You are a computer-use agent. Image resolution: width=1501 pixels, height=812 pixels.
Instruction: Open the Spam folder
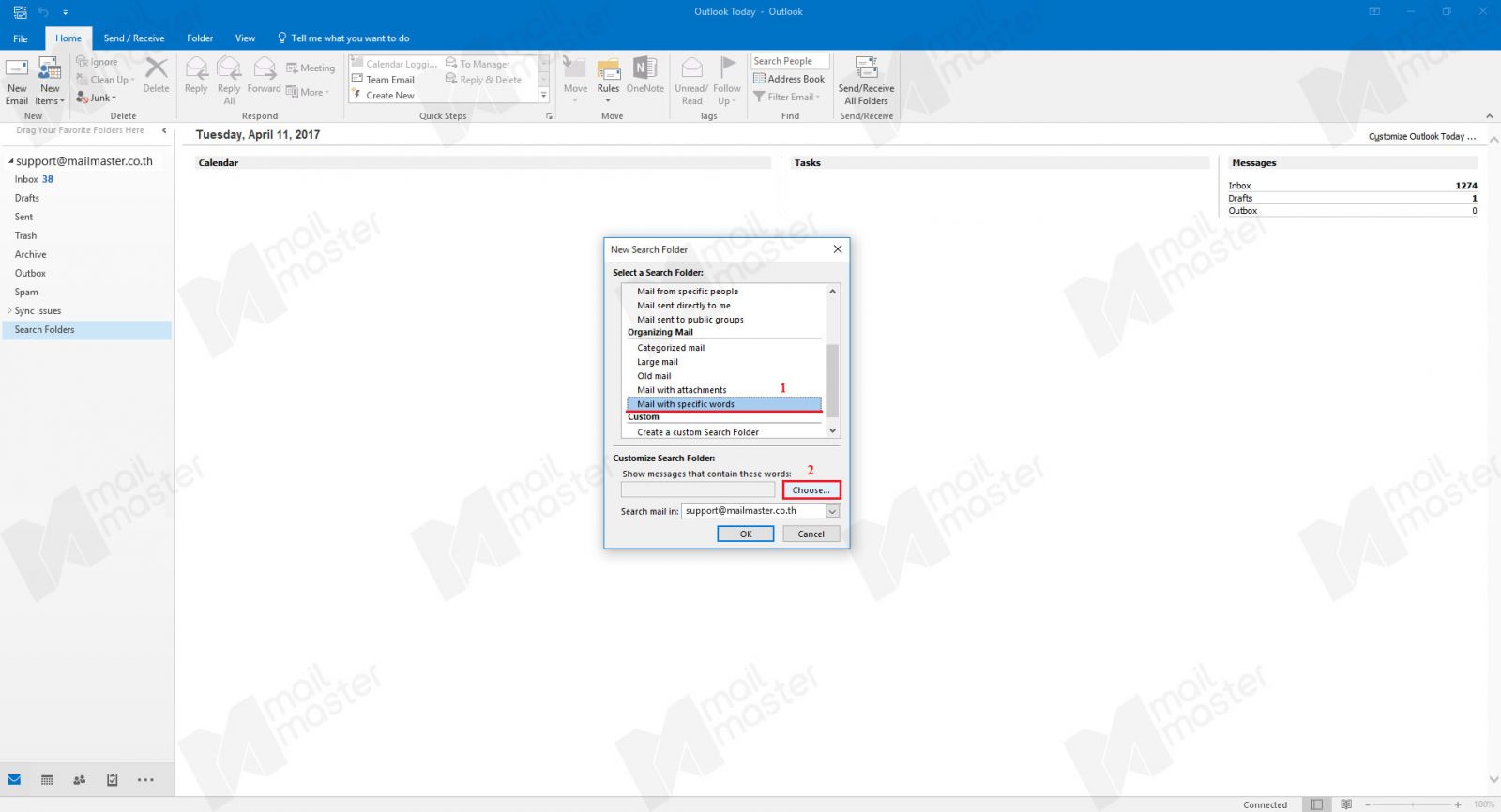tap(26, 292)
